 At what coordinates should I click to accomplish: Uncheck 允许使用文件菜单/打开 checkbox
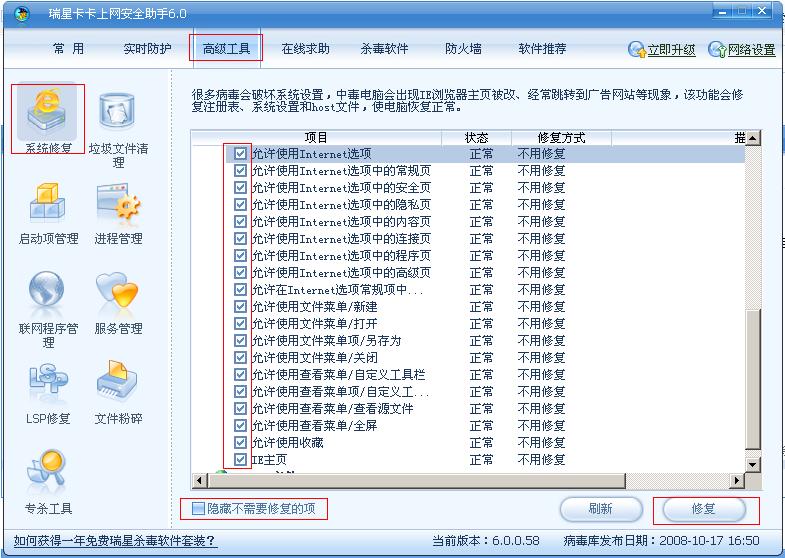(240, 324)
